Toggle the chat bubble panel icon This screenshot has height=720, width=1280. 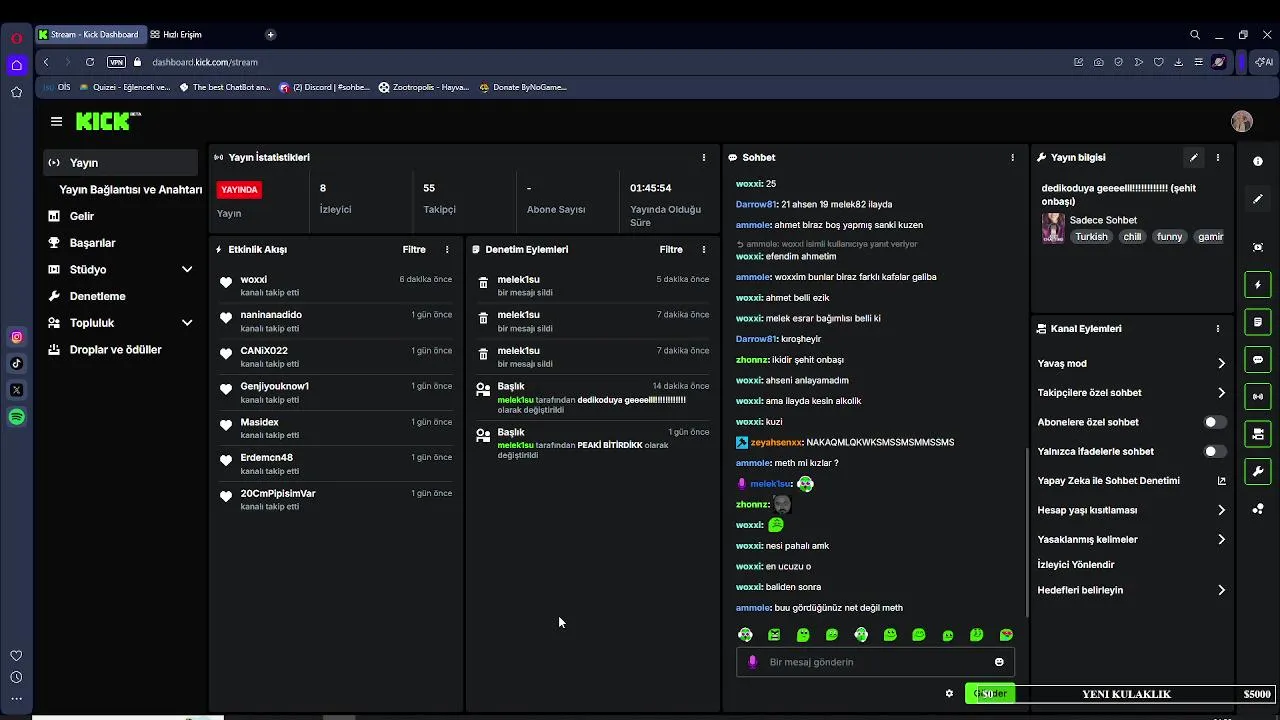(x=1258, y=359)
